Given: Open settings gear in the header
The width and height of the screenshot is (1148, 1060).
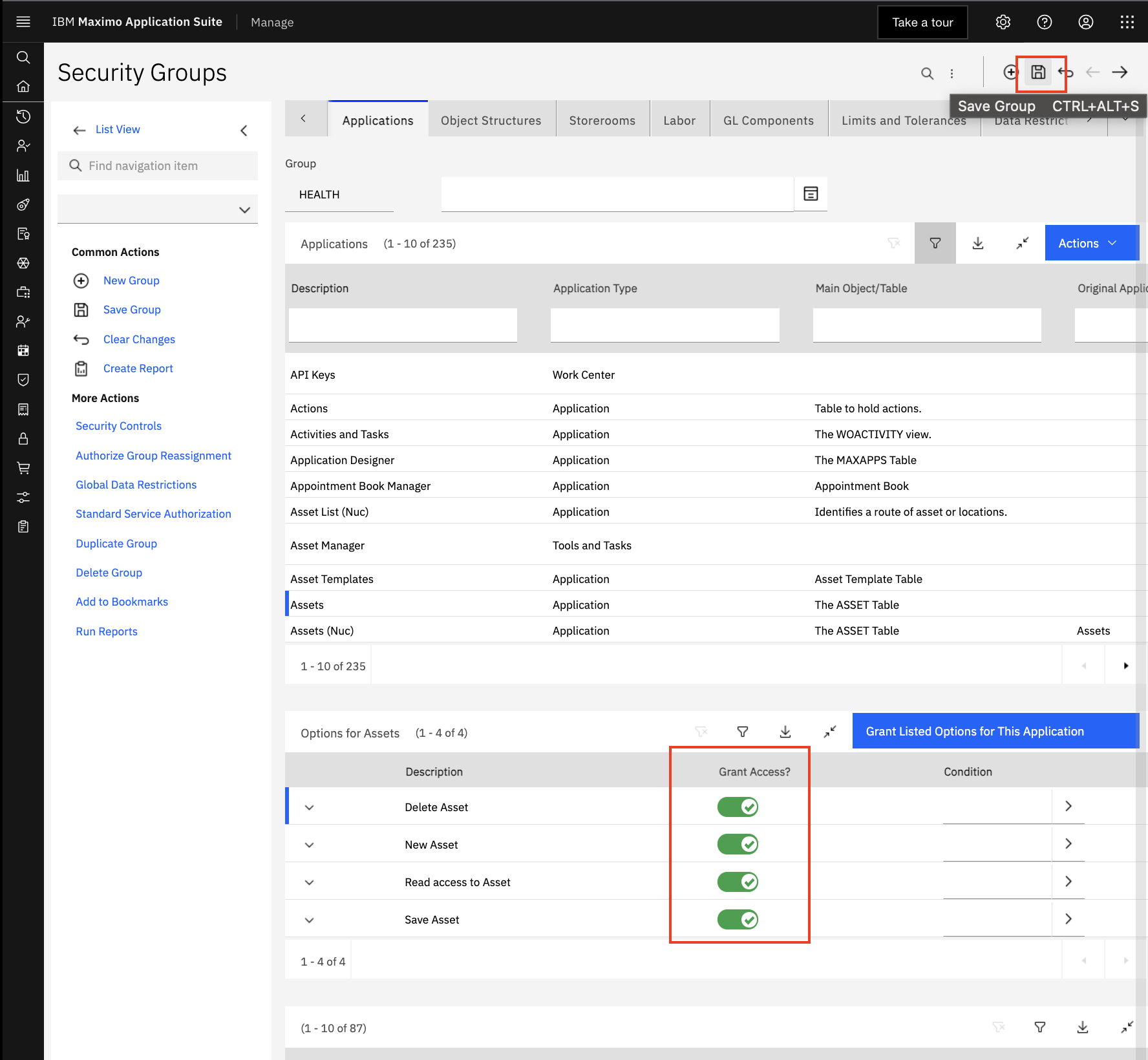Looking at the screenshot, I should [x=1003, y=22].
